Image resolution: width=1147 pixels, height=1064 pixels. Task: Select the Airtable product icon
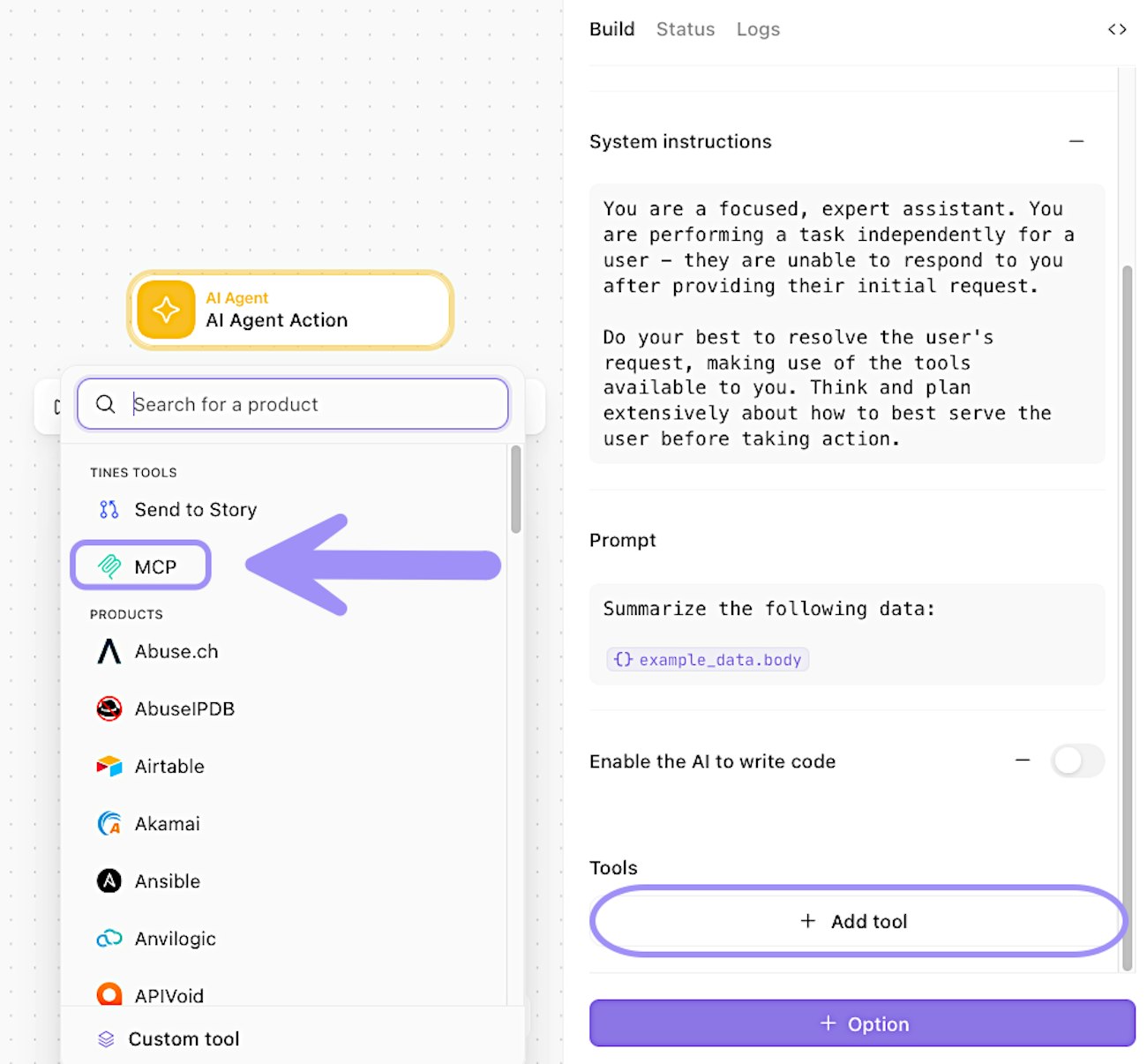click(x=109, y=766)
